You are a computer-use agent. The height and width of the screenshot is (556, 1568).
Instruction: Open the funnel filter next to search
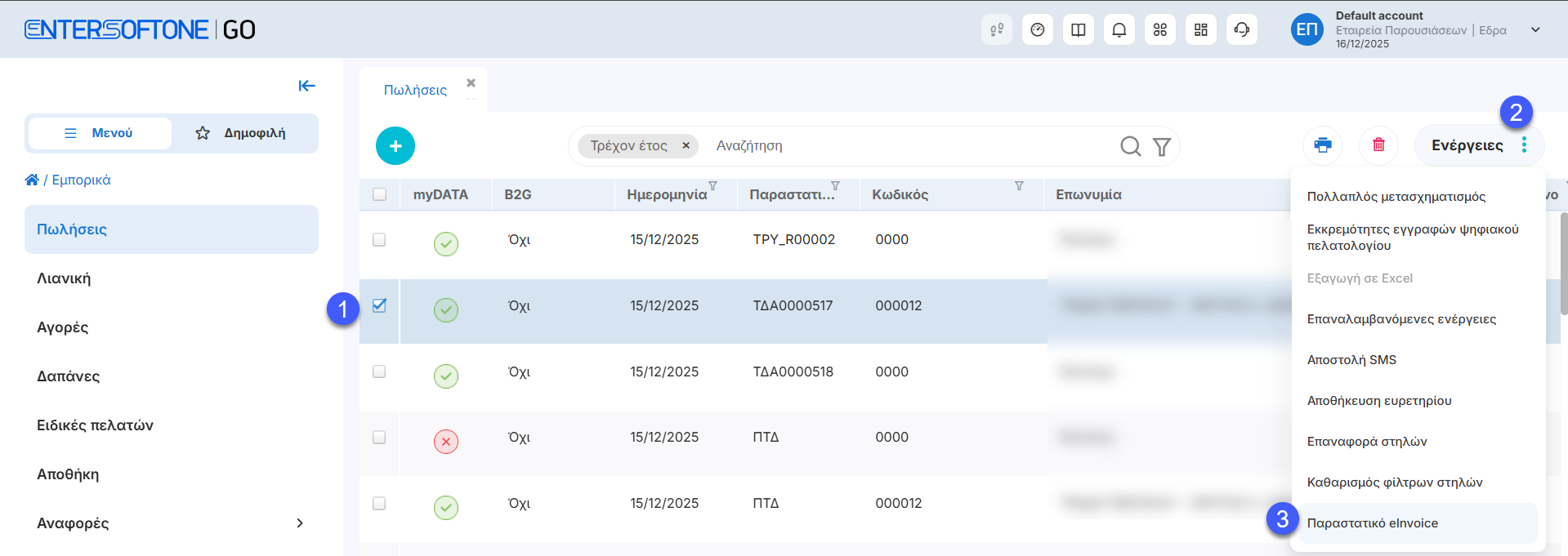click(1161, 146)
